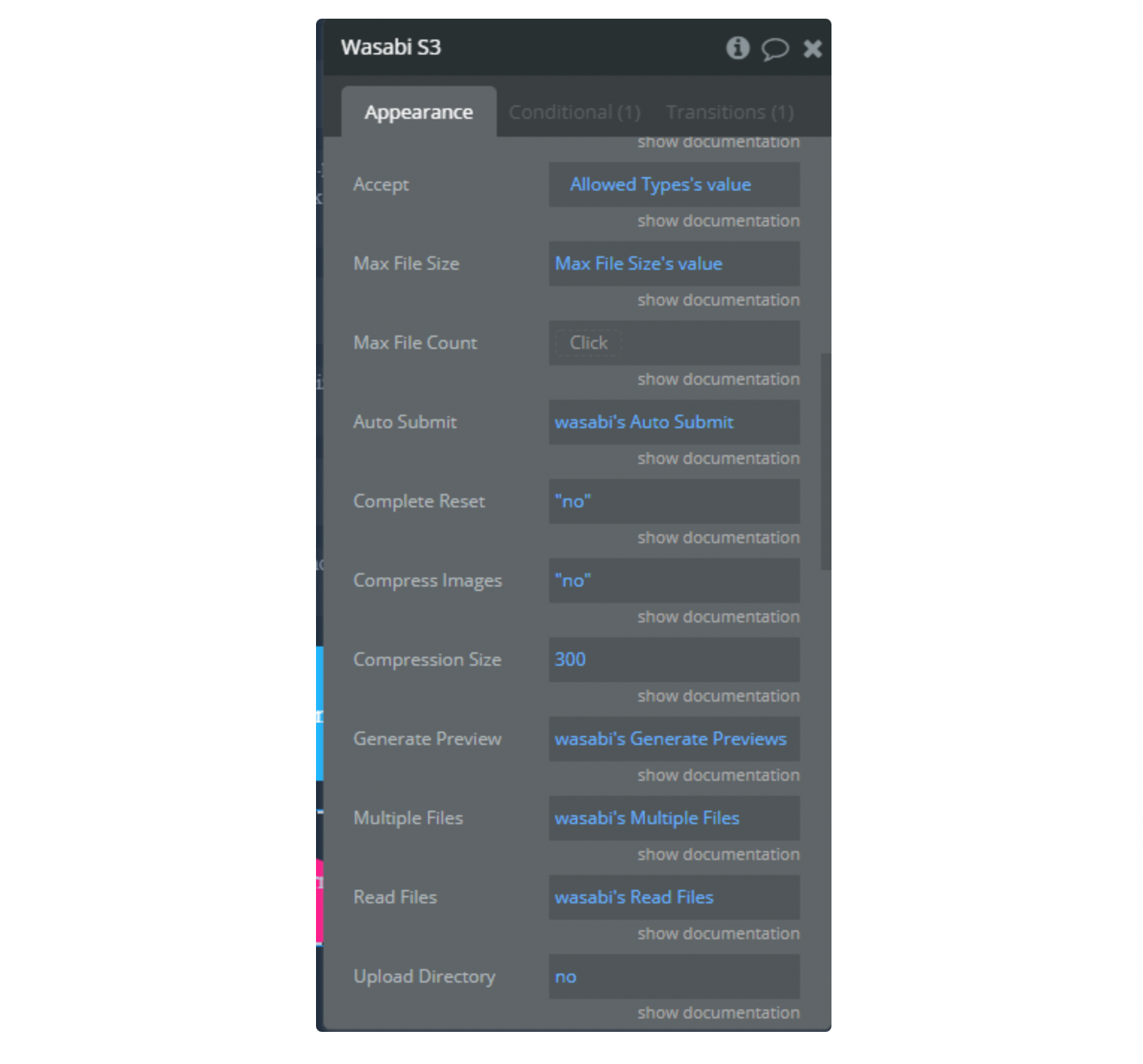Image resolution: width=1143 pixels, height=1064 pixels.
Task: Show documentation below Max File Count
Action: (718, 380)
